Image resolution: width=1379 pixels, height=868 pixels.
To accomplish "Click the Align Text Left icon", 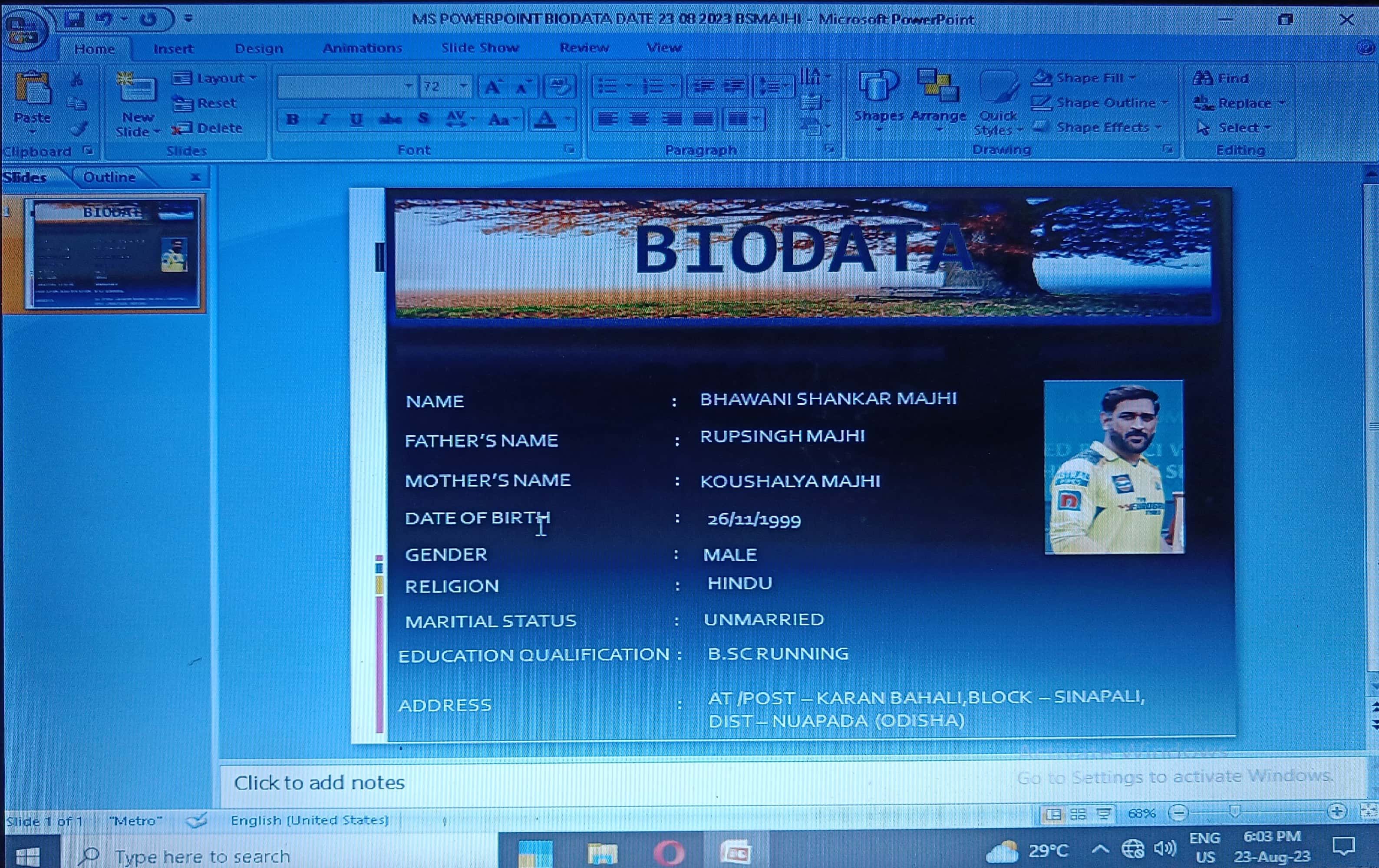I will point(607,119).
